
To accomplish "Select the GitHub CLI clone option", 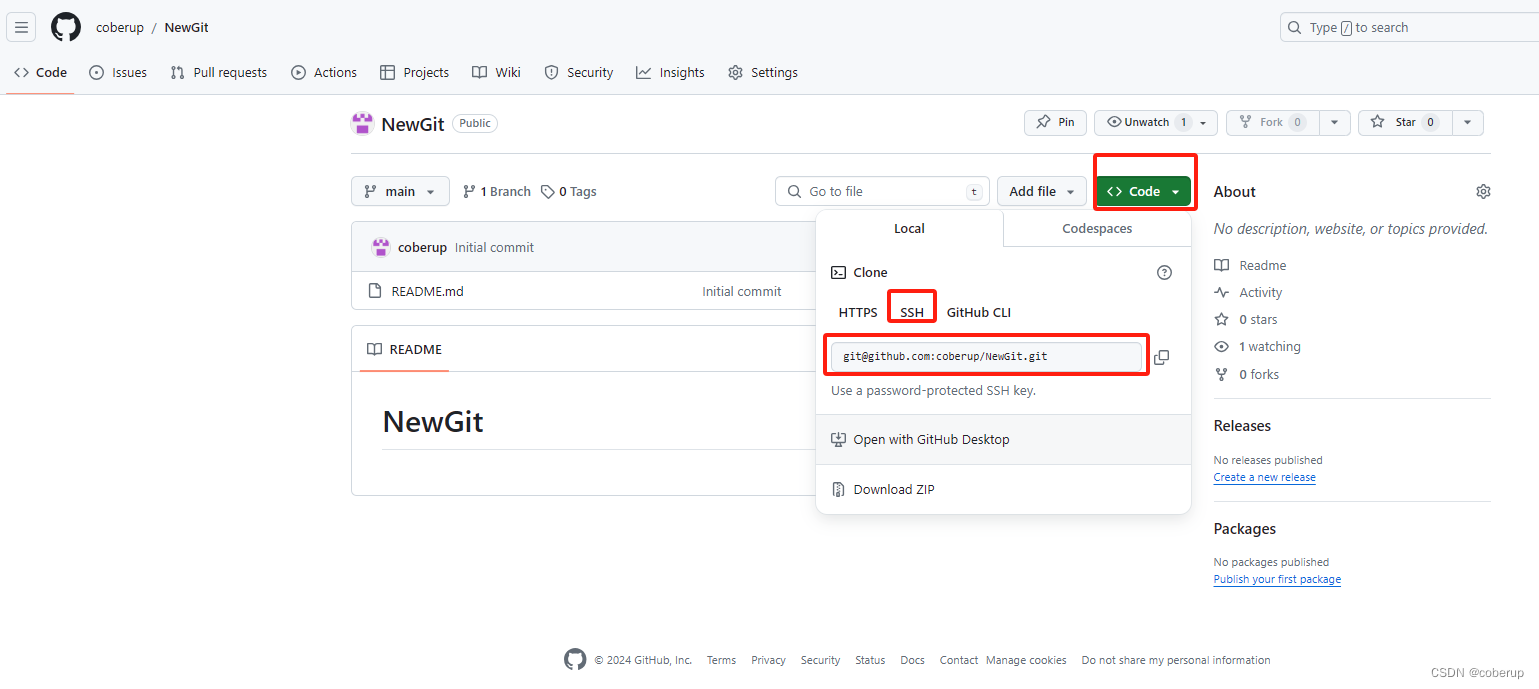I will (x=979, y=312).
